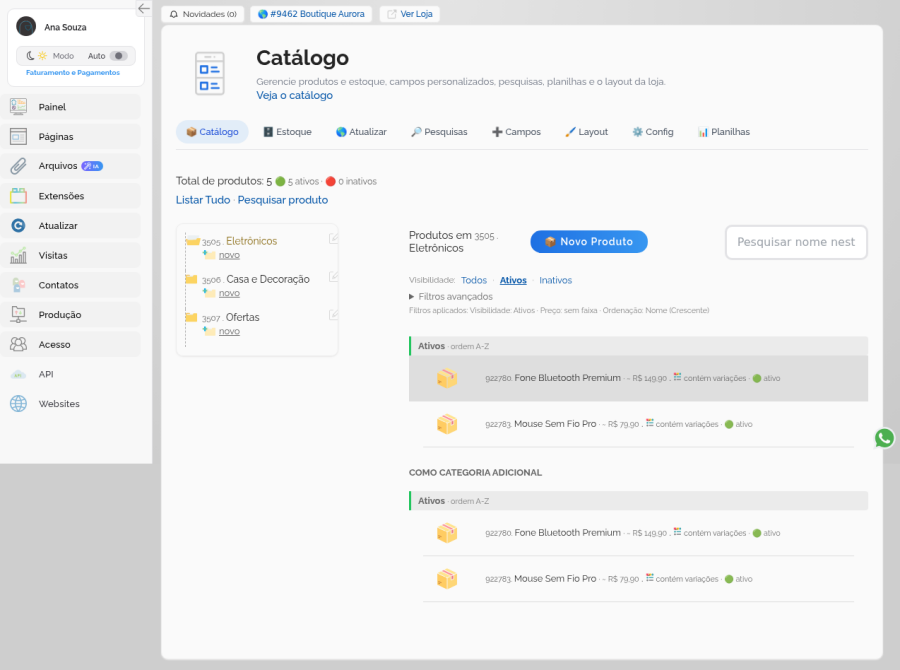Screen dimensions: 900x670
Task: Click moon and sun mode icon
Action: click(36, 56)
